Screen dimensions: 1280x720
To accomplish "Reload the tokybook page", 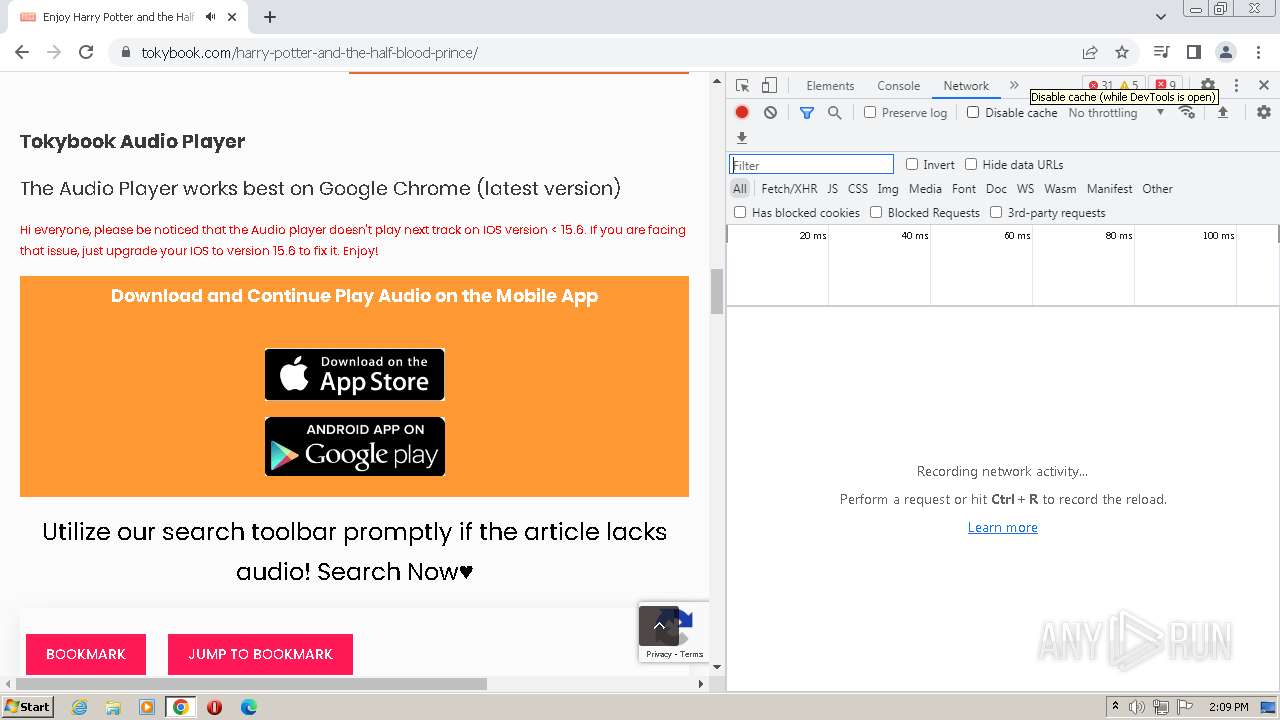I will [86, 52].
